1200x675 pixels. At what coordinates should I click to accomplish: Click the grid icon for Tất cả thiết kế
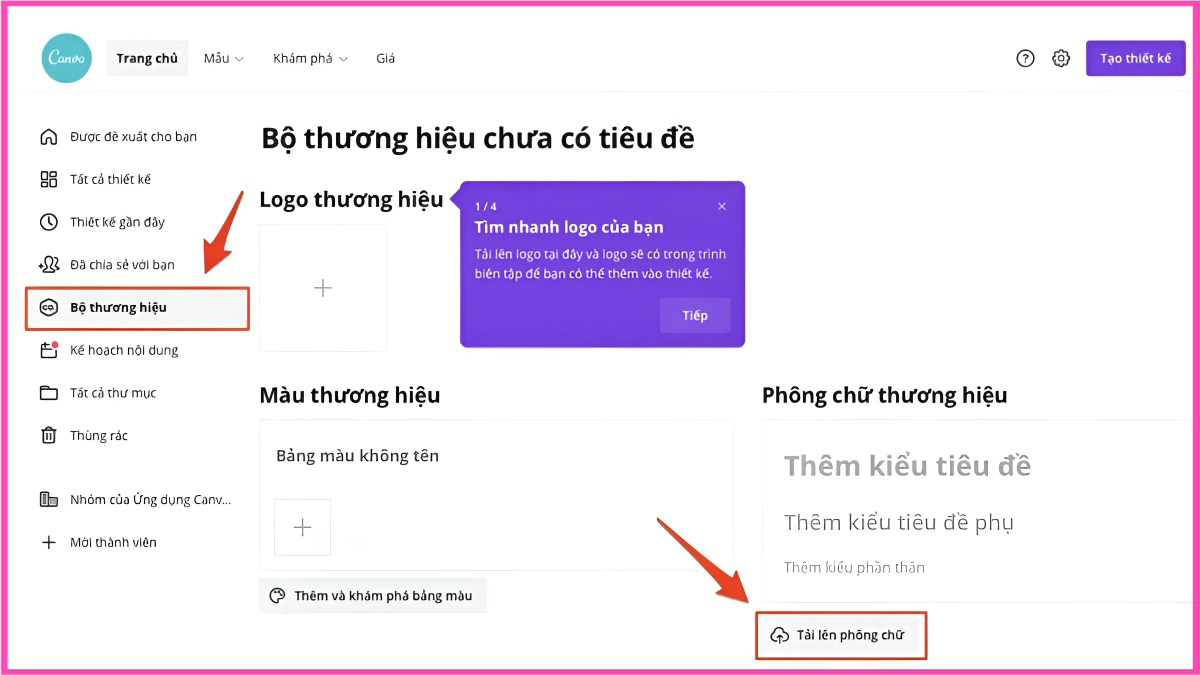pos(48,179)
